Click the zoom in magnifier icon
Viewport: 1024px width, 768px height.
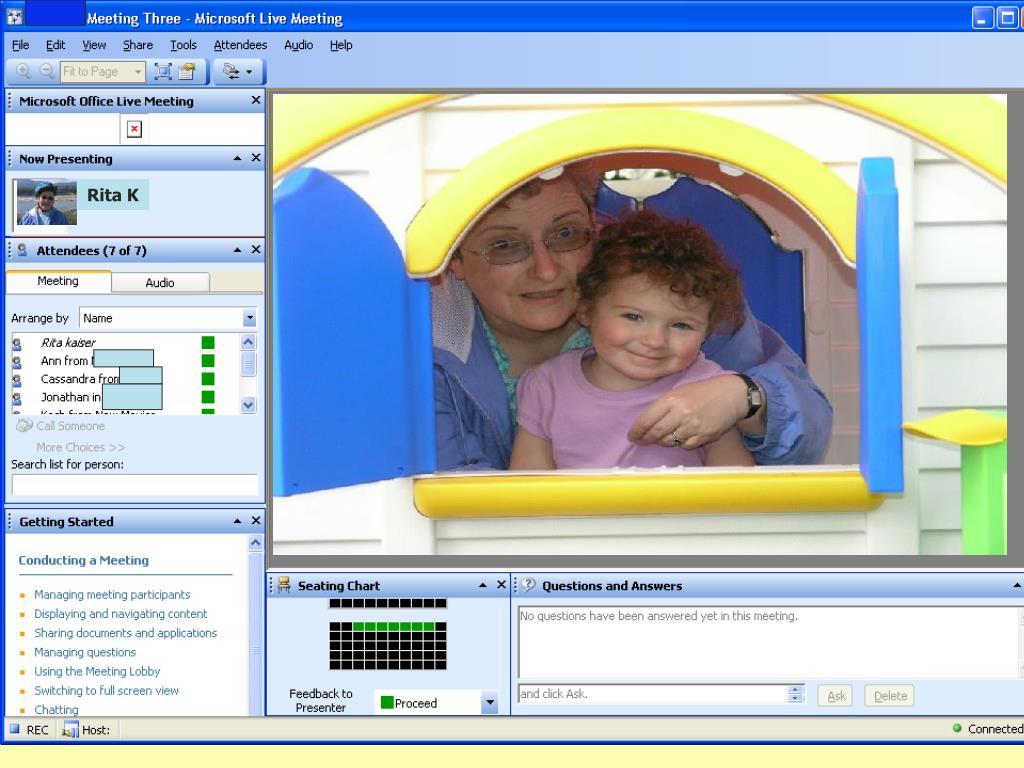pos(24,71)
